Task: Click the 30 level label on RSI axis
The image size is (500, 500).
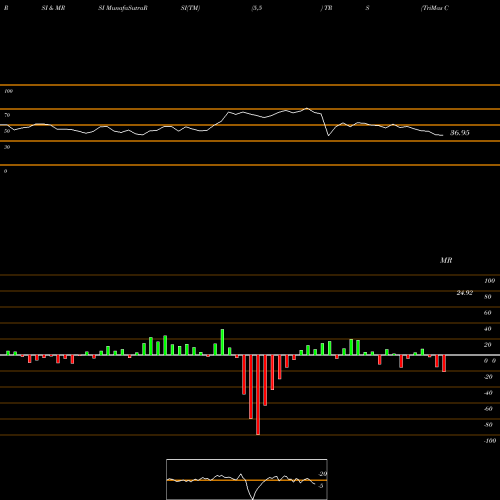Action: [7, 147]
